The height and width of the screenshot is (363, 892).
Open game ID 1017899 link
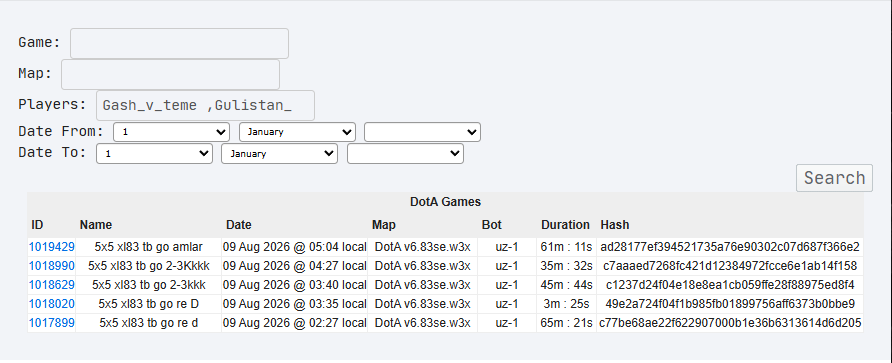click(52, 323)
